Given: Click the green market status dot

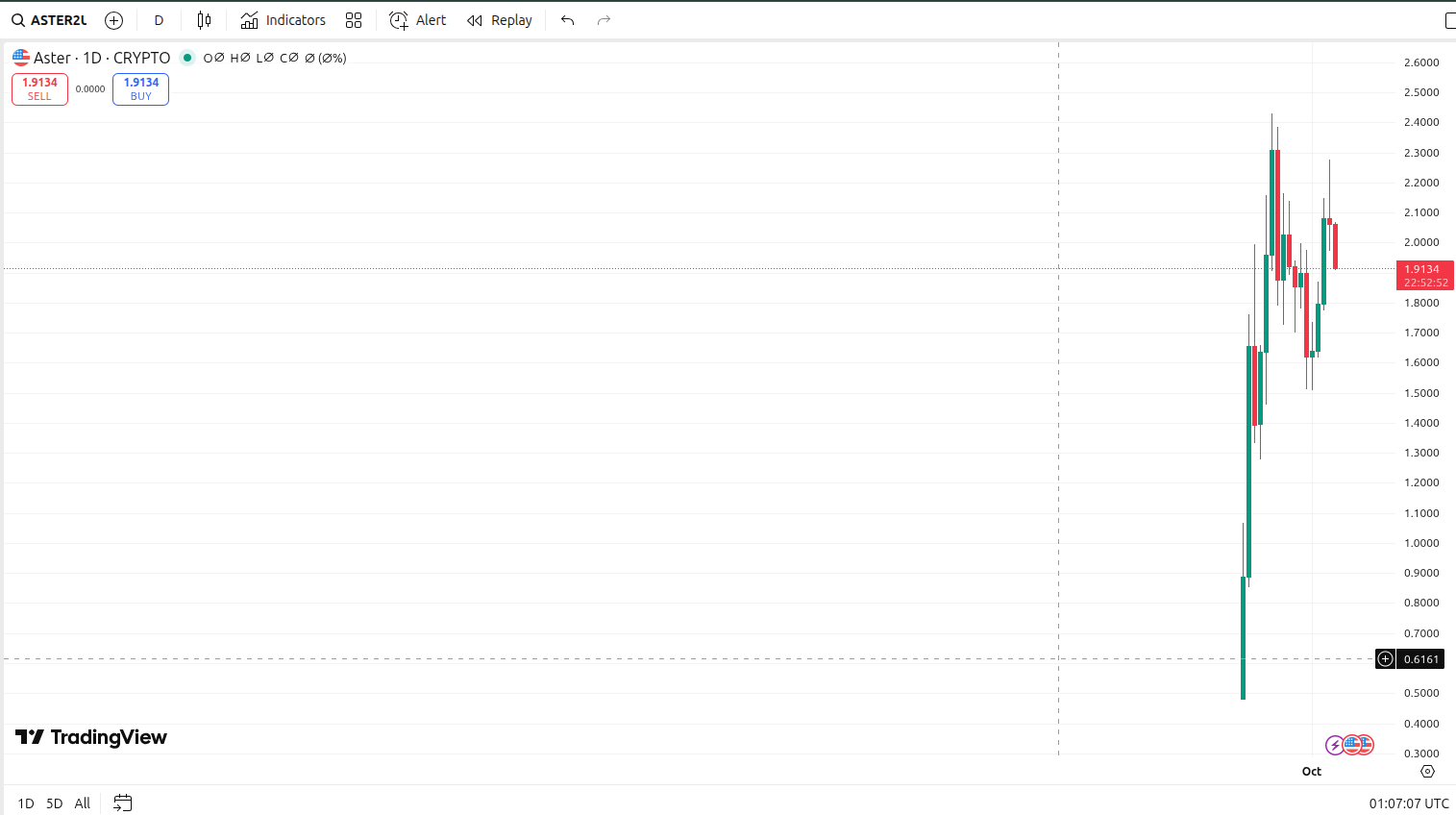Looking at the screenshot, I should [187, 58].
